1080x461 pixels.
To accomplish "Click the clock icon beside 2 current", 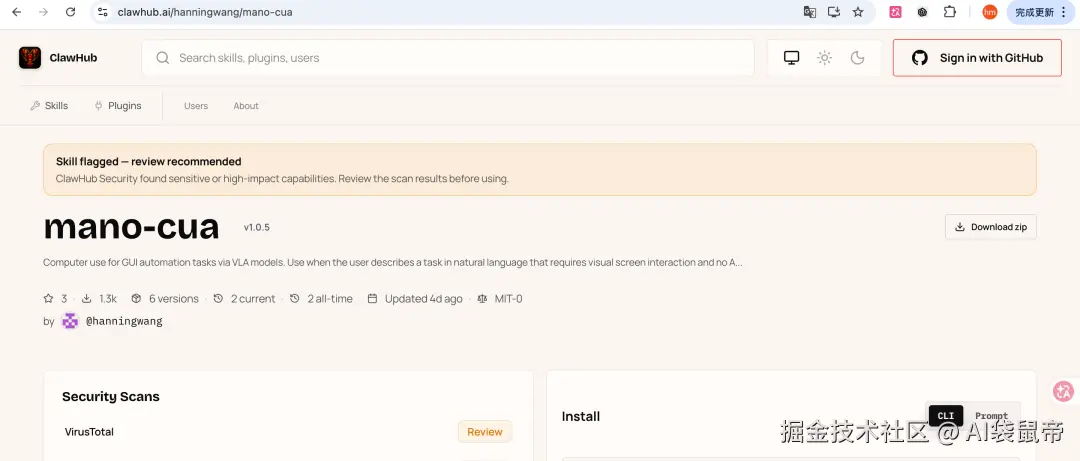I will click(x=218, y=298).
